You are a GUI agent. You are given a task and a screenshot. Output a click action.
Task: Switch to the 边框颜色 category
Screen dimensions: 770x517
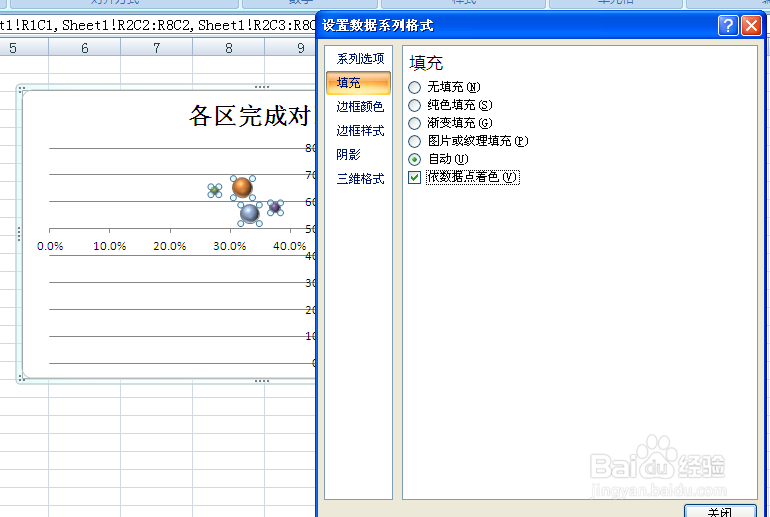[359, 106]
